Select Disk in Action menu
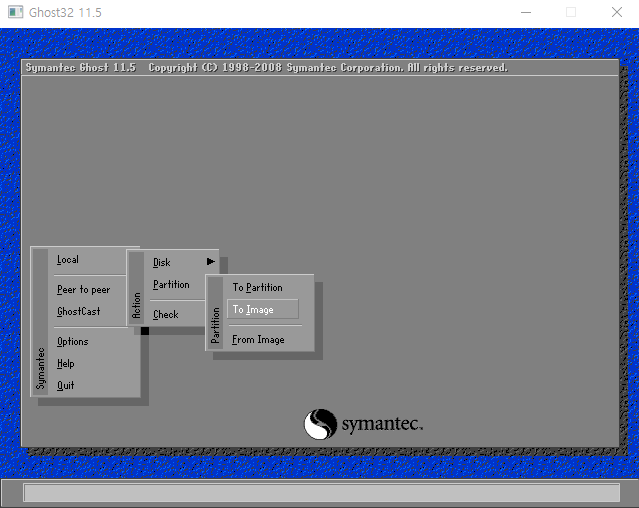Screen dimensions: 639x508 point(162,263)
